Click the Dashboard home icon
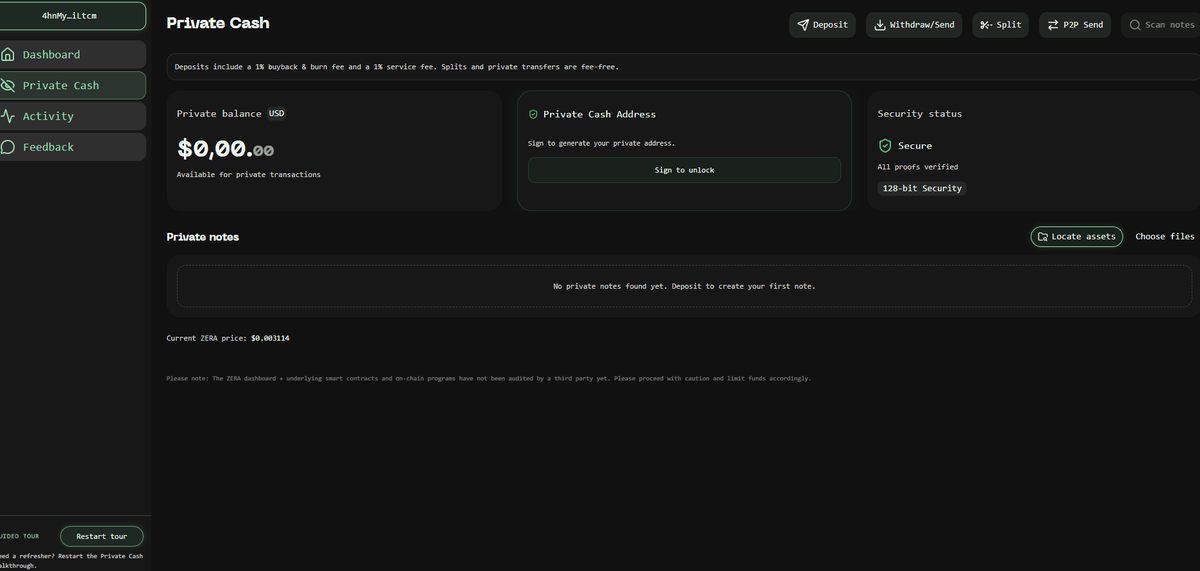The width and height of the screenshot is (1200, 571). tap(8, 54)
